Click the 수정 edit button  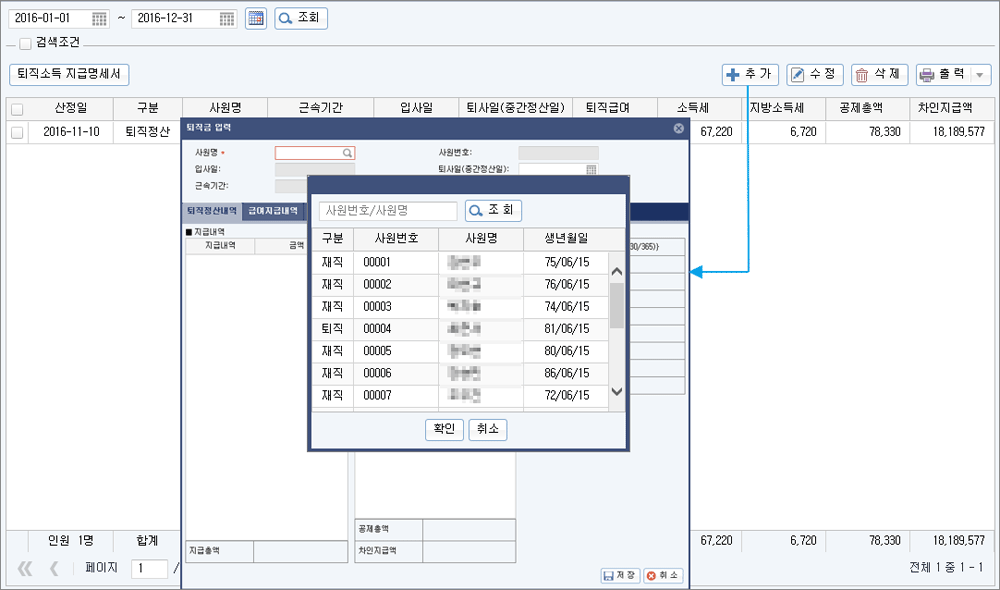814,75
